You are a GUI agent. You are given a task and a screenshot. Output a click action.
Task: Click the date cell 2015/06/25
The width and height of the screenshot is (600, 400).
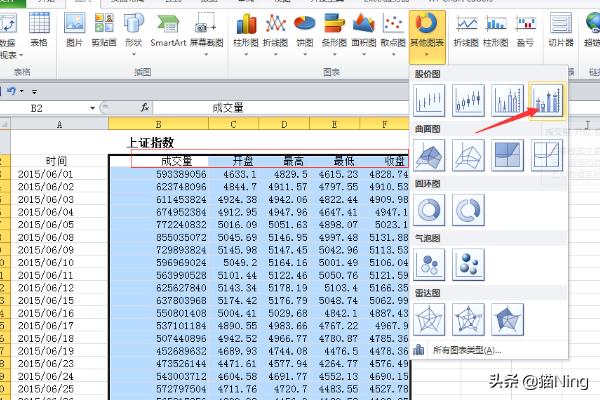click(45, 389)
